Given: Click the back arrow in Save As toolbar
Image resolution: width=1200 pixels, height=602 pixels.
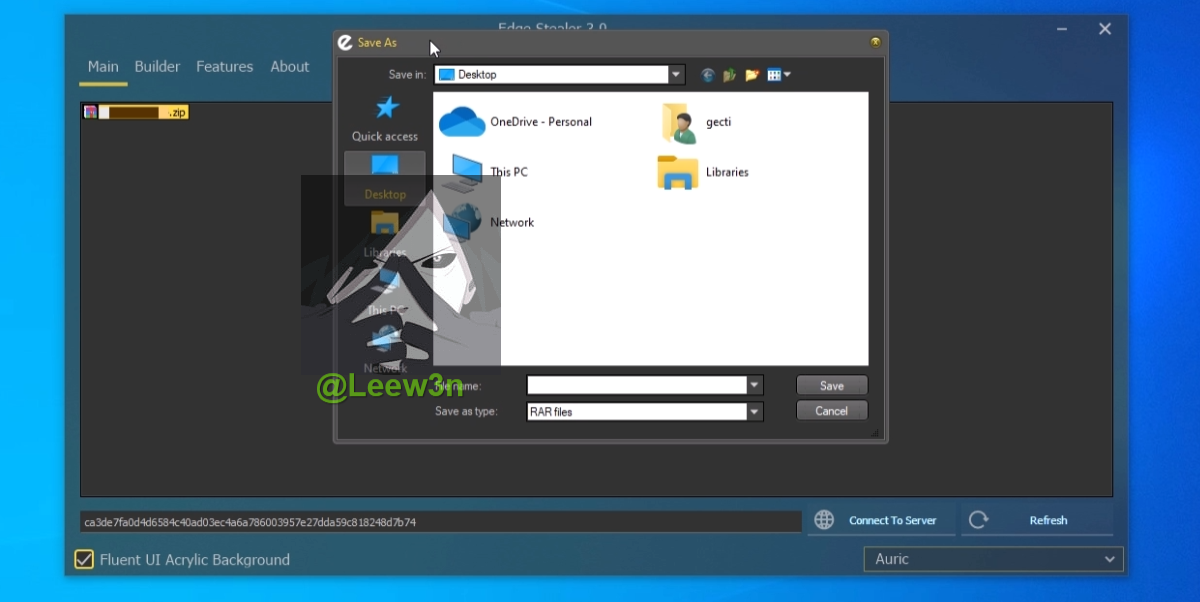Looking at the screenshot, I should coord(708,75).
